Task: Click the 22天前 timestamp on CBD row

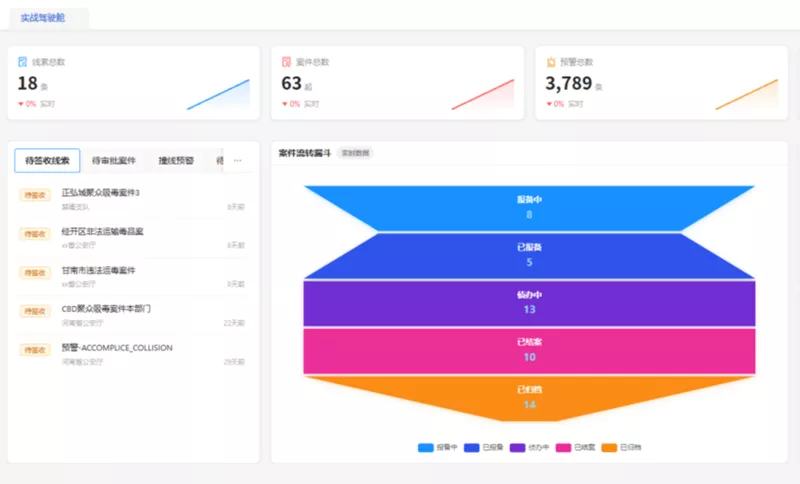Action: 234,323
